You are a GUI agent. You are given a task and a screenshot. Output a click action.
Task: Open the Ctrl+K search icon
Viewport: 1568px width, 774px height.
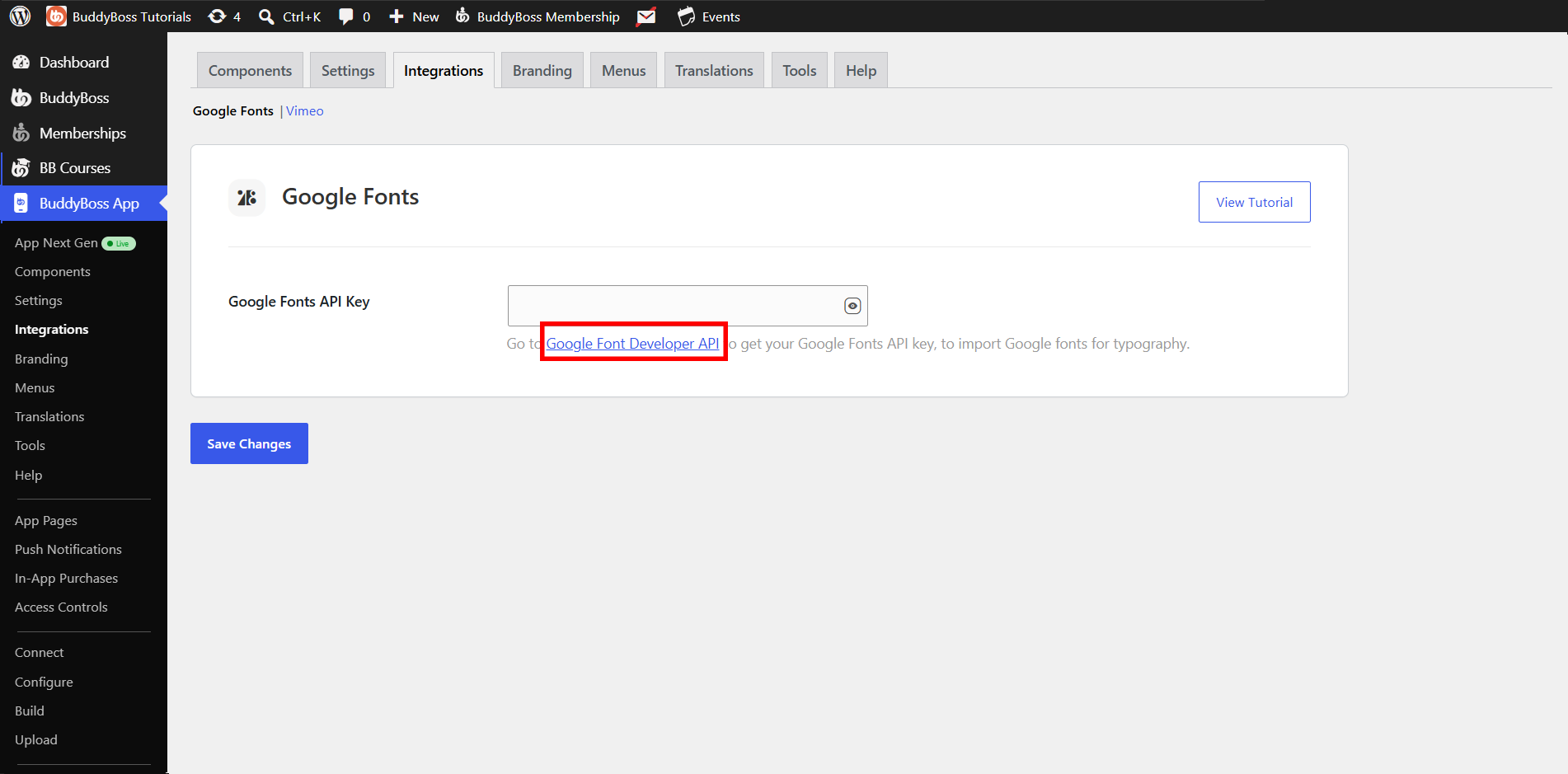[266, 16]
